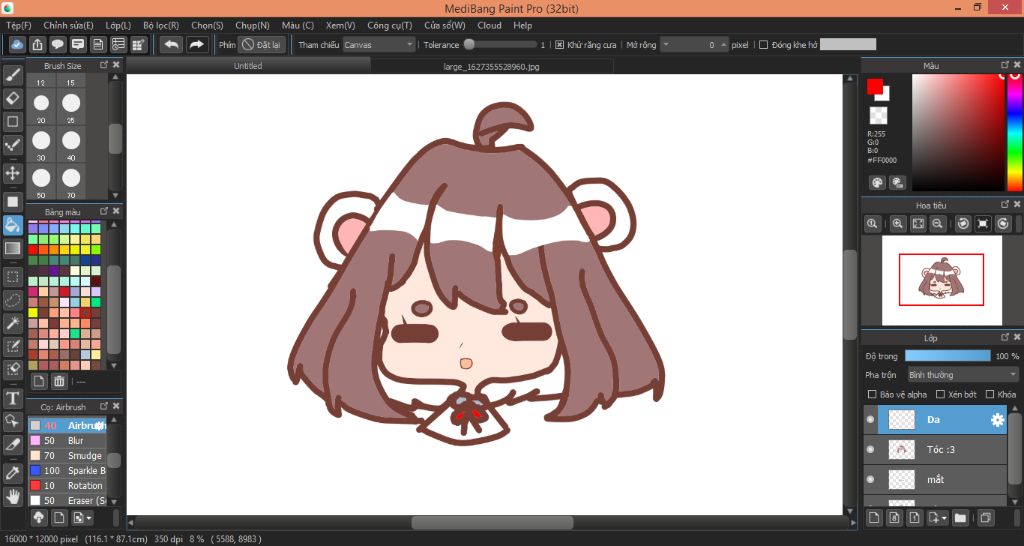The width and height of the screenshot is (1024, 546).
Task: Click the Undo arrow in the toolbar
Action: (171, 45)
